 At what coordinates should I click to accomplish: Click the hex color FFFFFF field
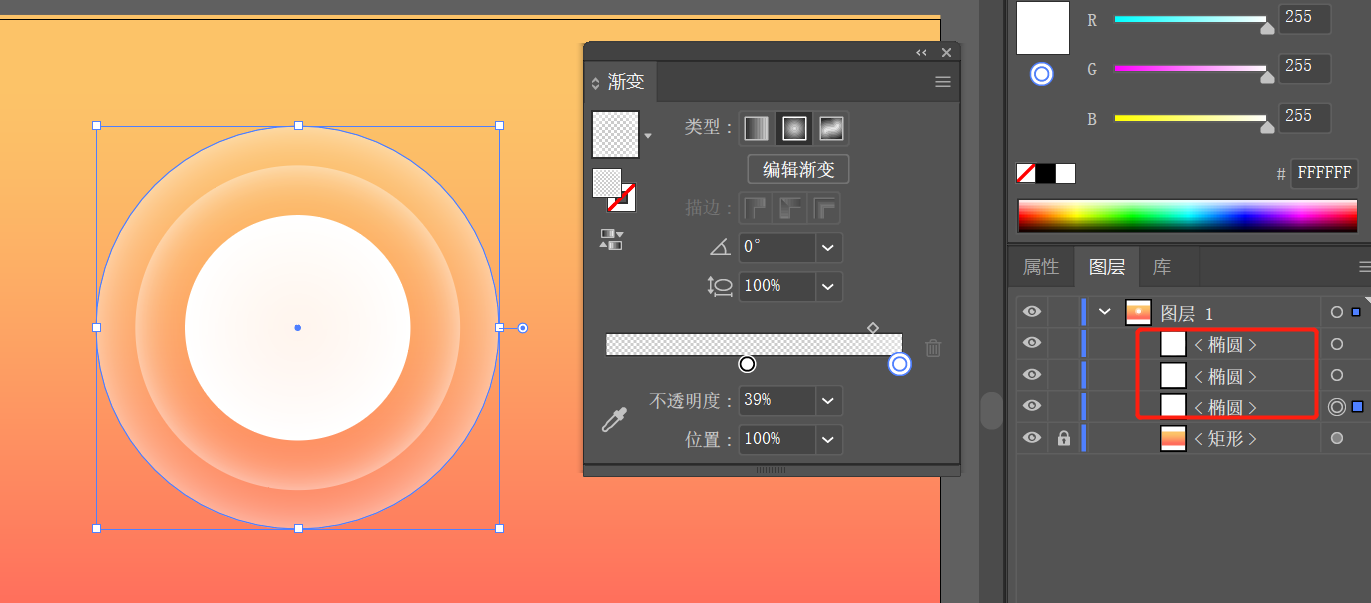(1324, 173)
